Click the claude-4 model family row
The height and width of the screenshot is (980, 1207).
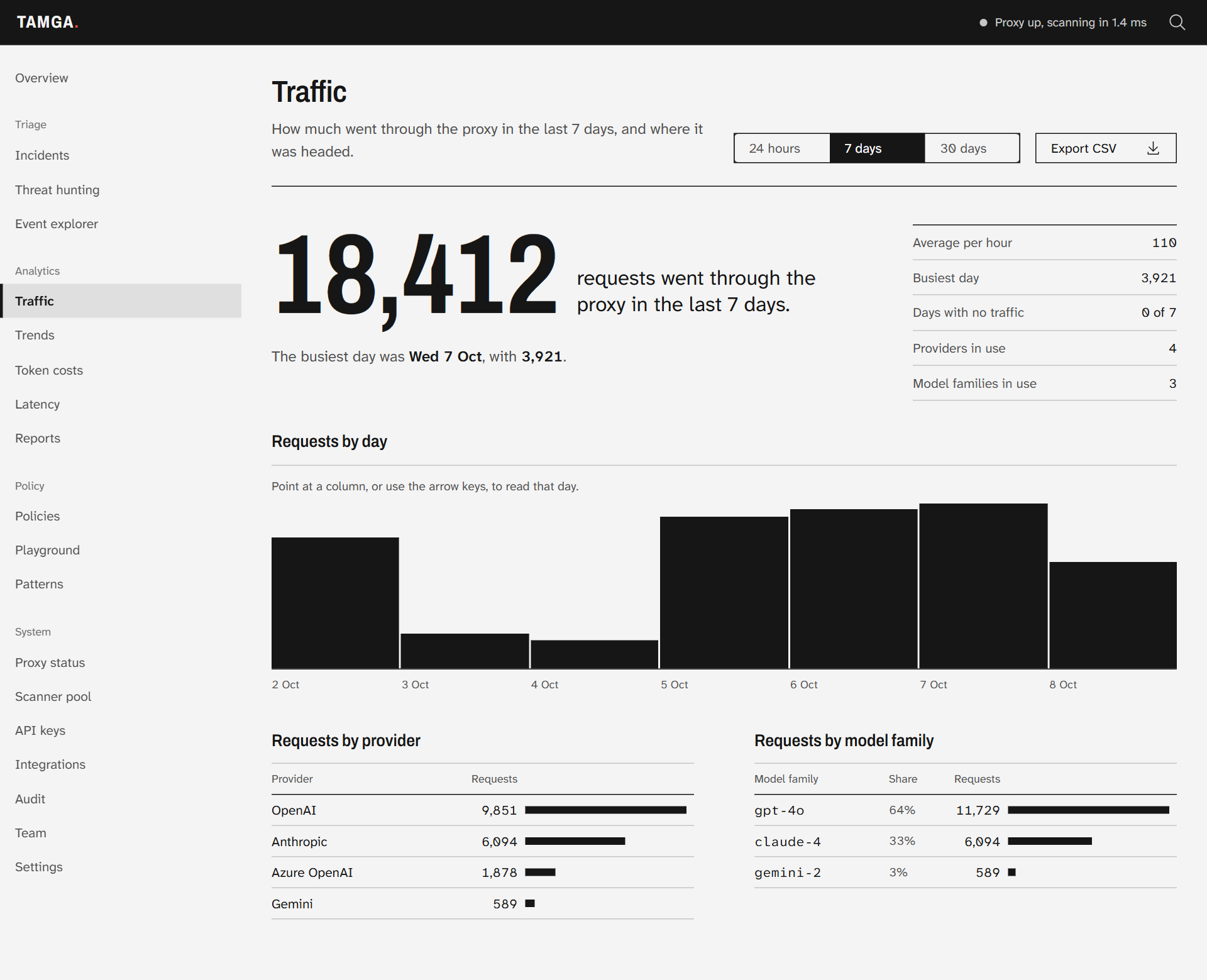click(x=966, y=842)
